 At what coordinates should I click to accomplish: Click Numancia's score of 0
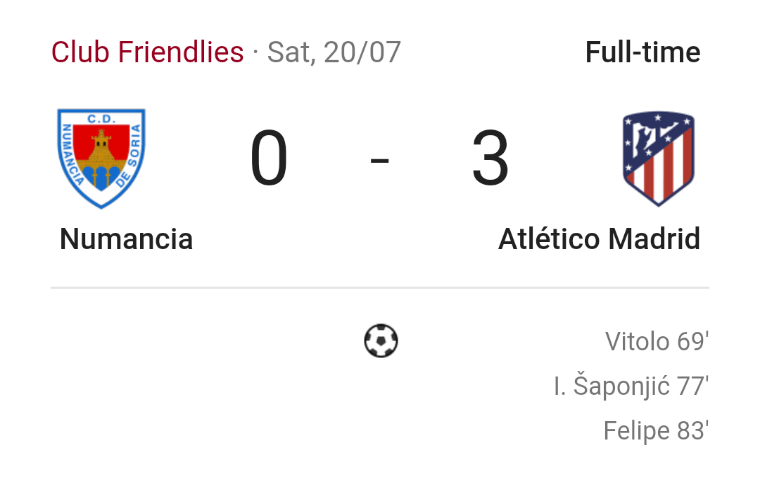(269, 160)
